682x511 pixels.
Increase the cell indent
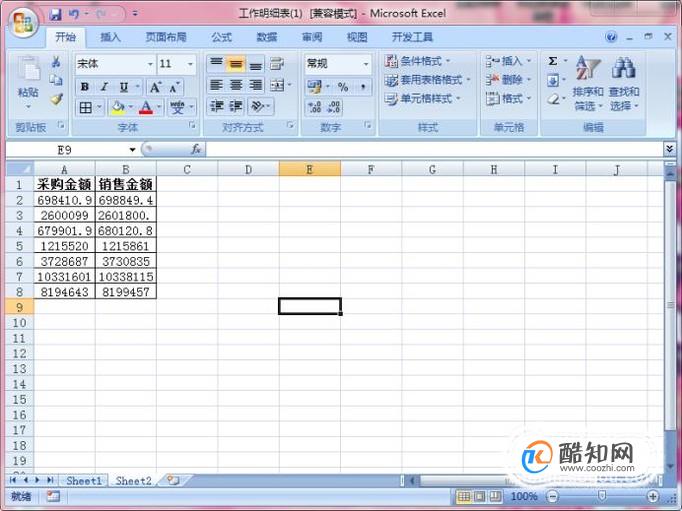(x=236, y=106)
